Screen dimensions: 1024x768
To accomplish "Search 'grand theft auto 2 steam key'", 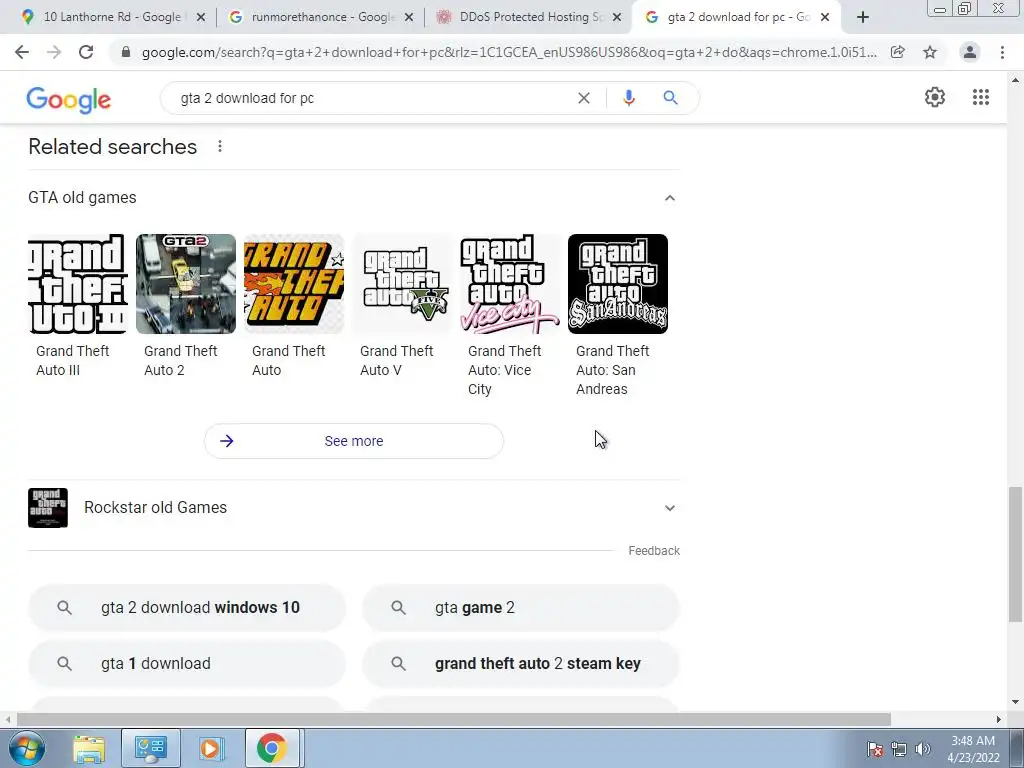I will pos(521,664).
